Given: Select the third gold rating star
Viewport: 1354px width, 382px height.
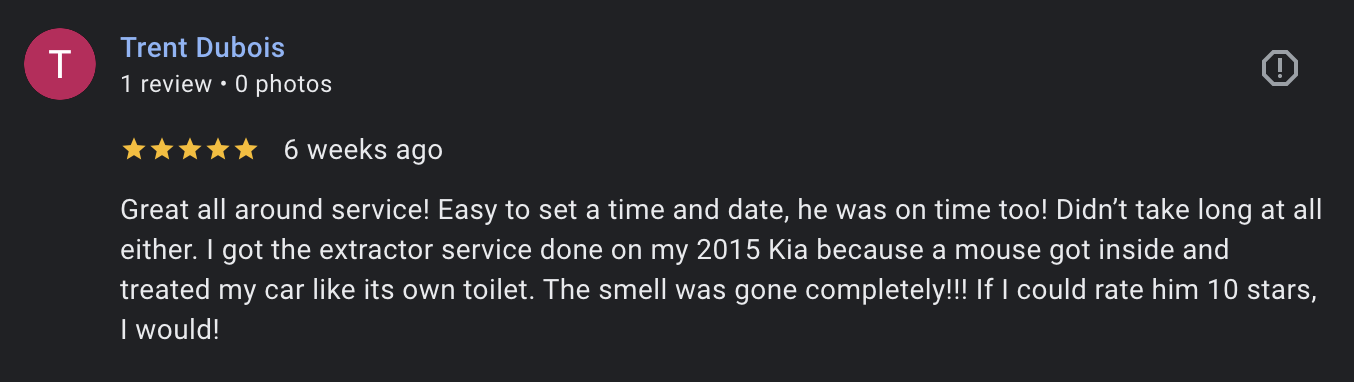Looking at the screenshot, I should (x=189, y=150).
